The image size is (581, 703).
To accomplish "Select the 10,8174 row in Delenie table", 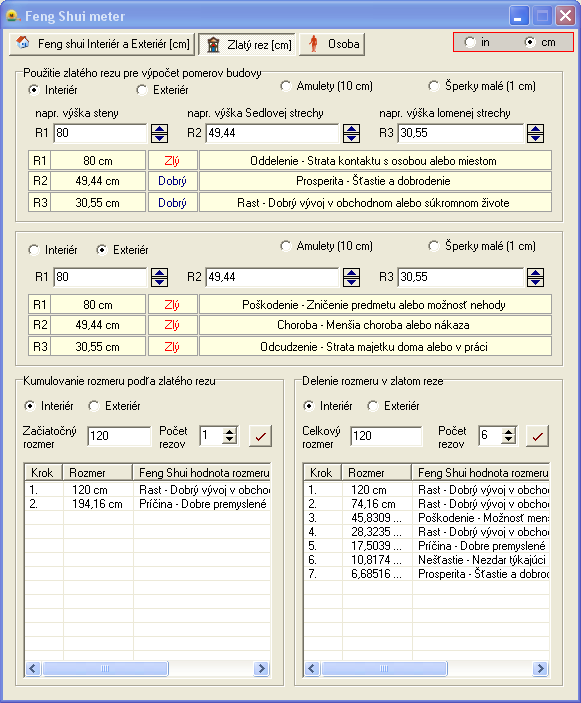I will pyautogui.click(x=426, y=560).
